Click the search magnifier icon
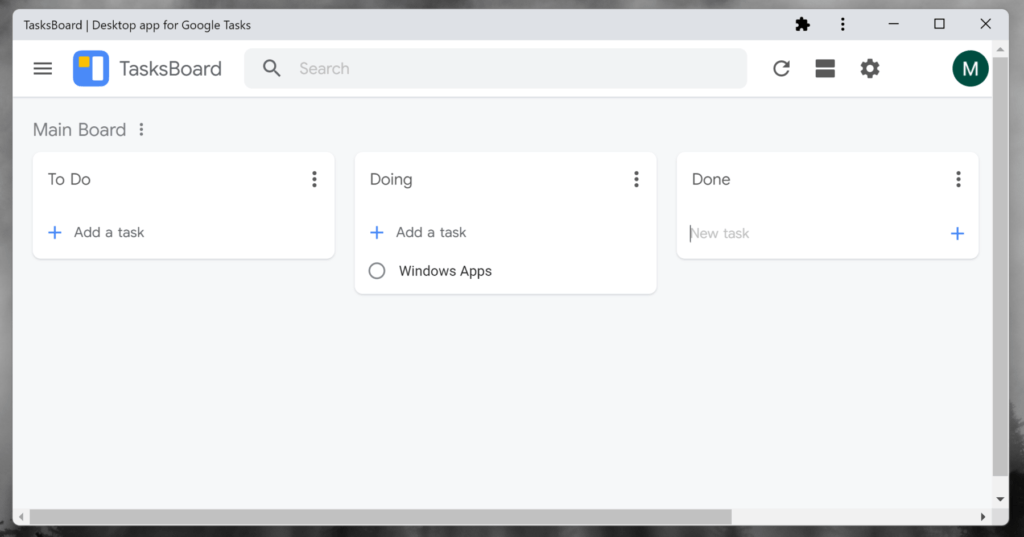 [272, 69]
